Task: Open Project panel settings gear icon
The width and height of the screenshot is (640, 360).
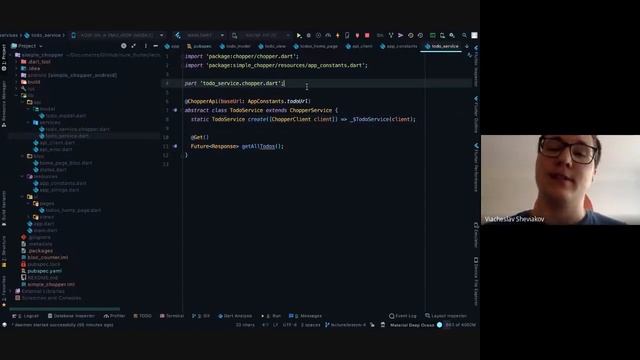Action: (x=124, y=46)
